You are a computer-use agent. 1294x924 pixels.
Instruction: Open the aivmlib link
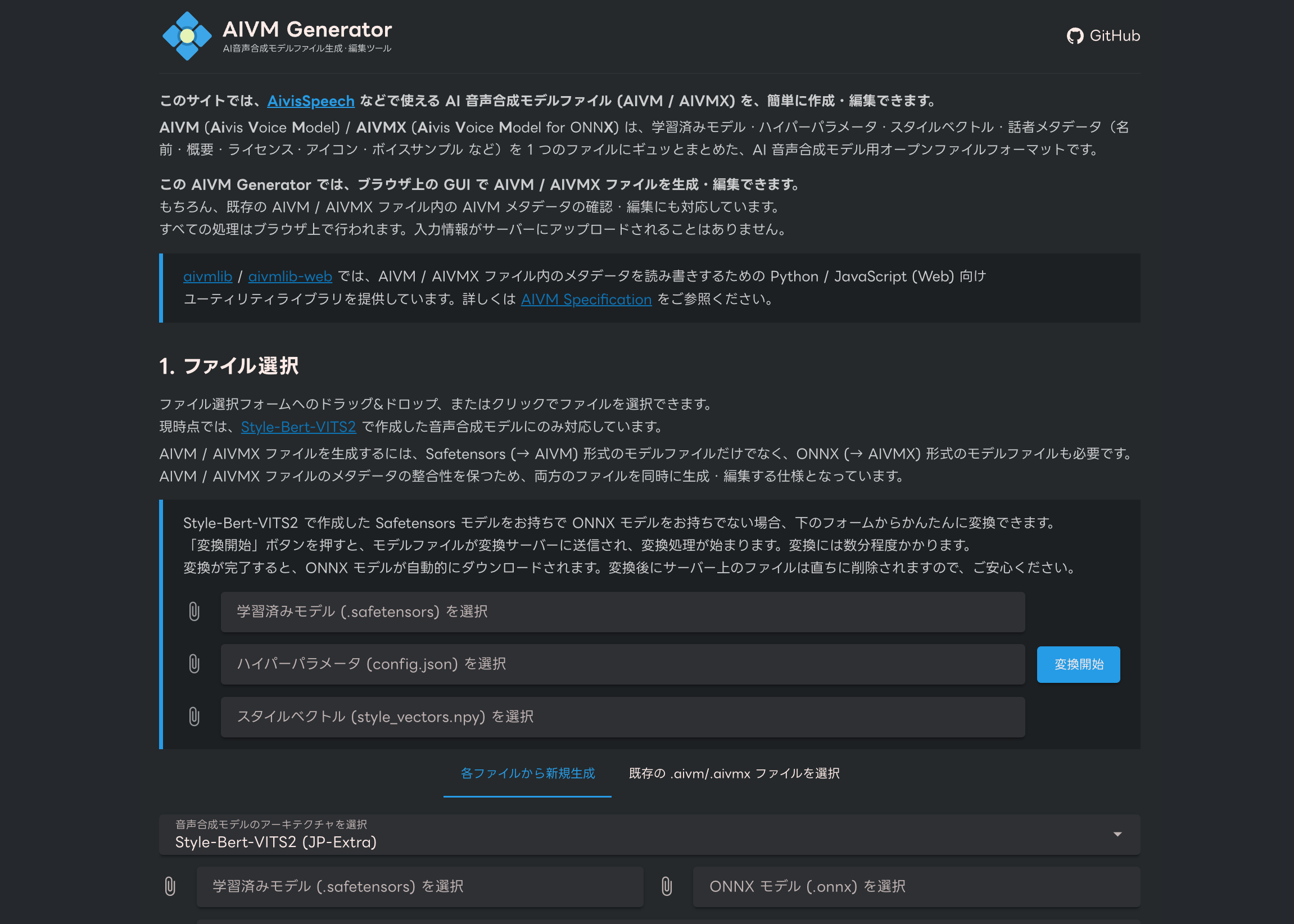207,277
